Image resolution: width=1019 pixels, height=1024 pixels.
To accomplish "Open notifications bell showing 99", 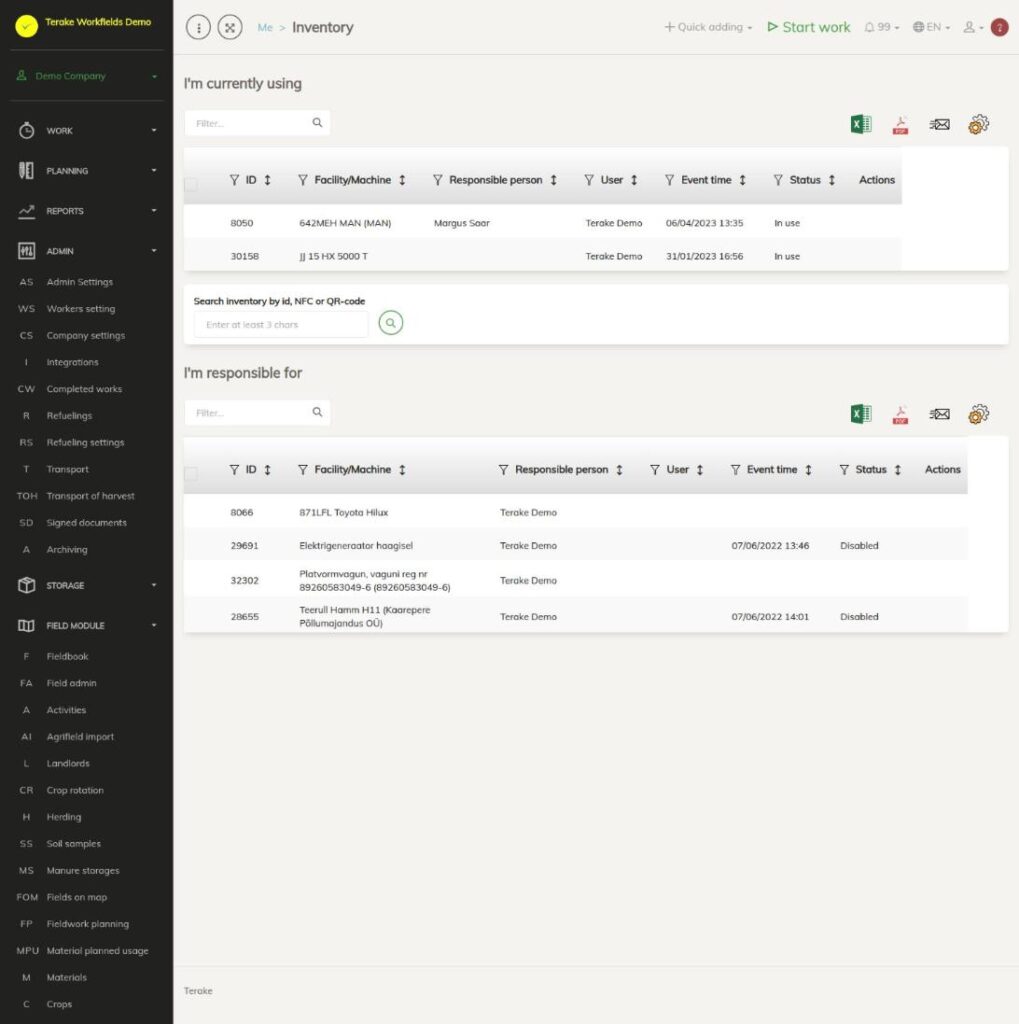I will [881, 27].
